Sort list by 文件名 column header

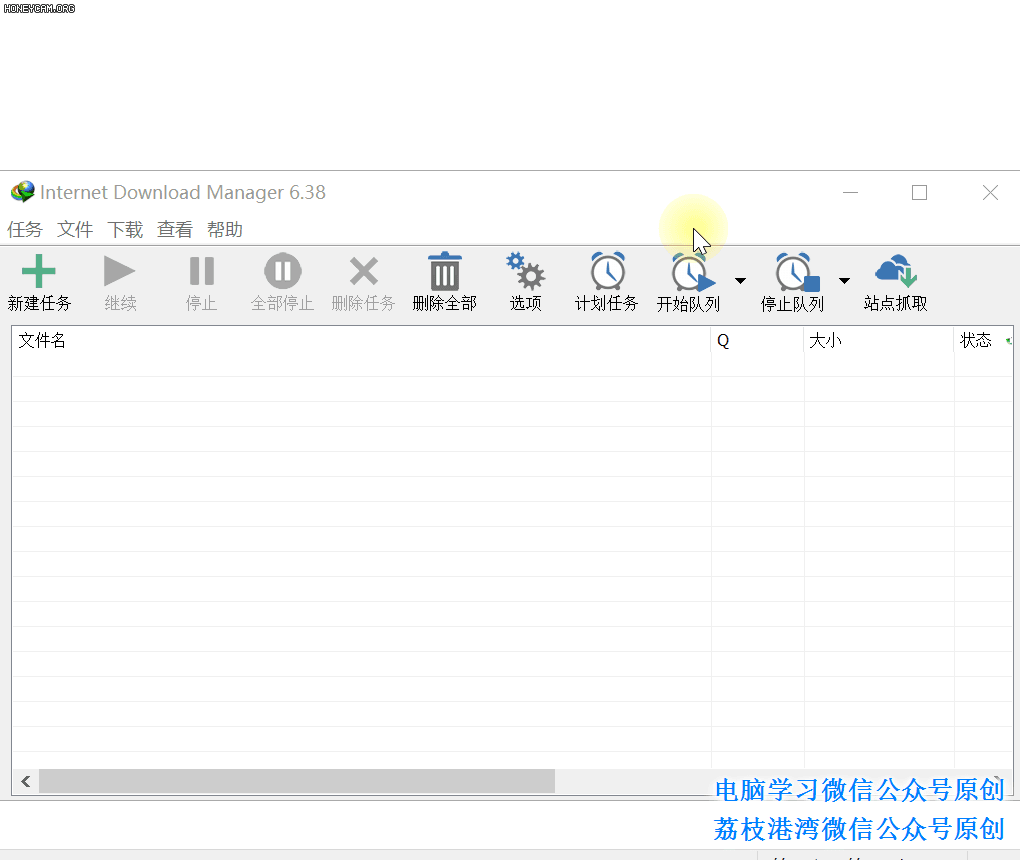pyautogui.click(x=360, y=341)
